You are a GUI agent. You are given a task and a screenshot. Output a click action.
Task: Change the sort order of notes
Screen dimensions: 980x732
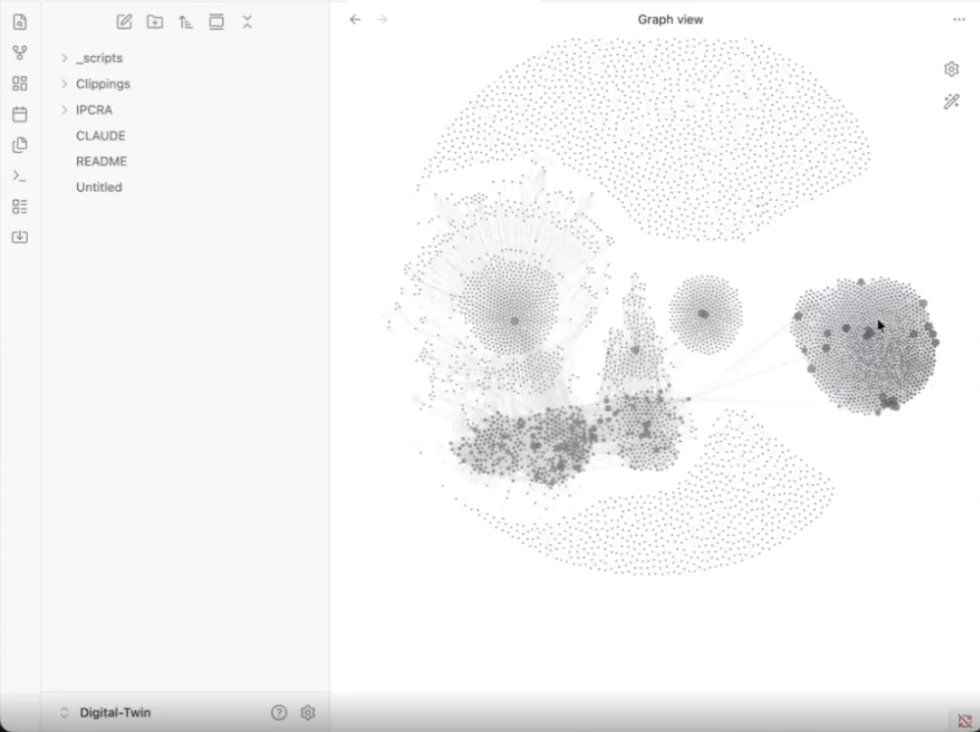point(185,22)
